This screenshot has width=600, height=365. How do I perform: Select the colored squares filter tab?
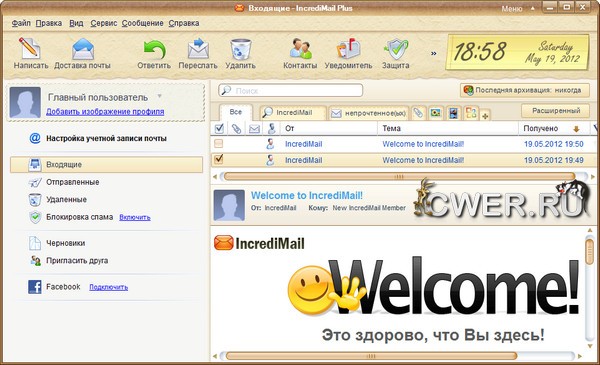471,113
